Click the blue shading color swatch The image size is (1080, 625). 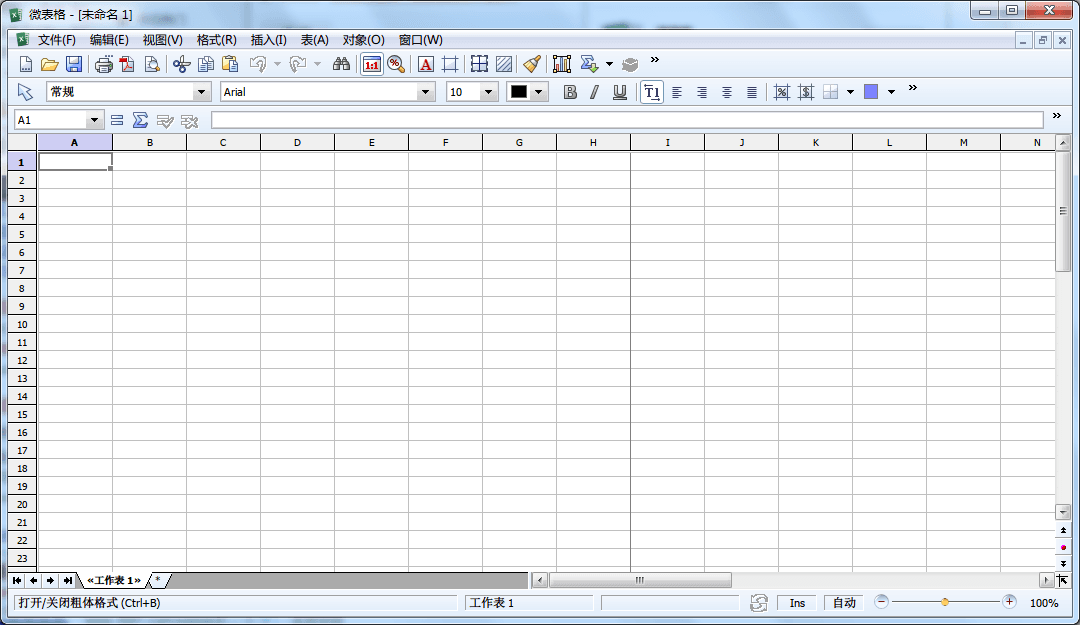click(x=871, y=92)
